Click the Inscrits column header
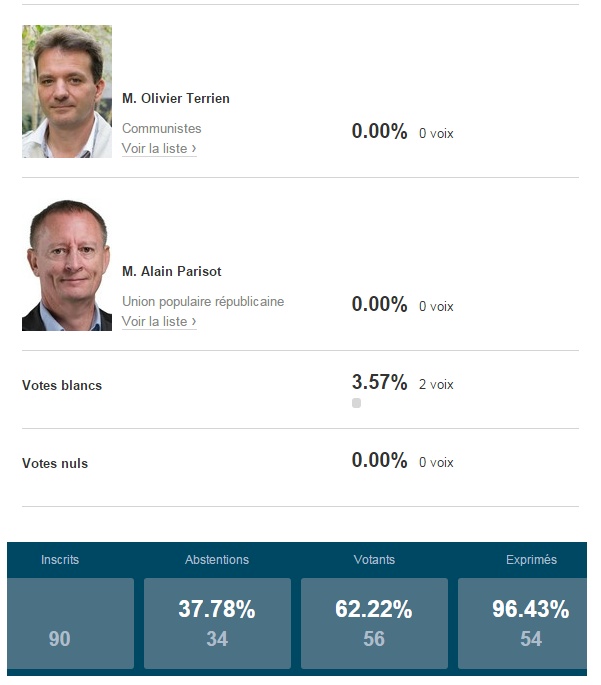This screenshot has width=601, height=685. [60, 560]
